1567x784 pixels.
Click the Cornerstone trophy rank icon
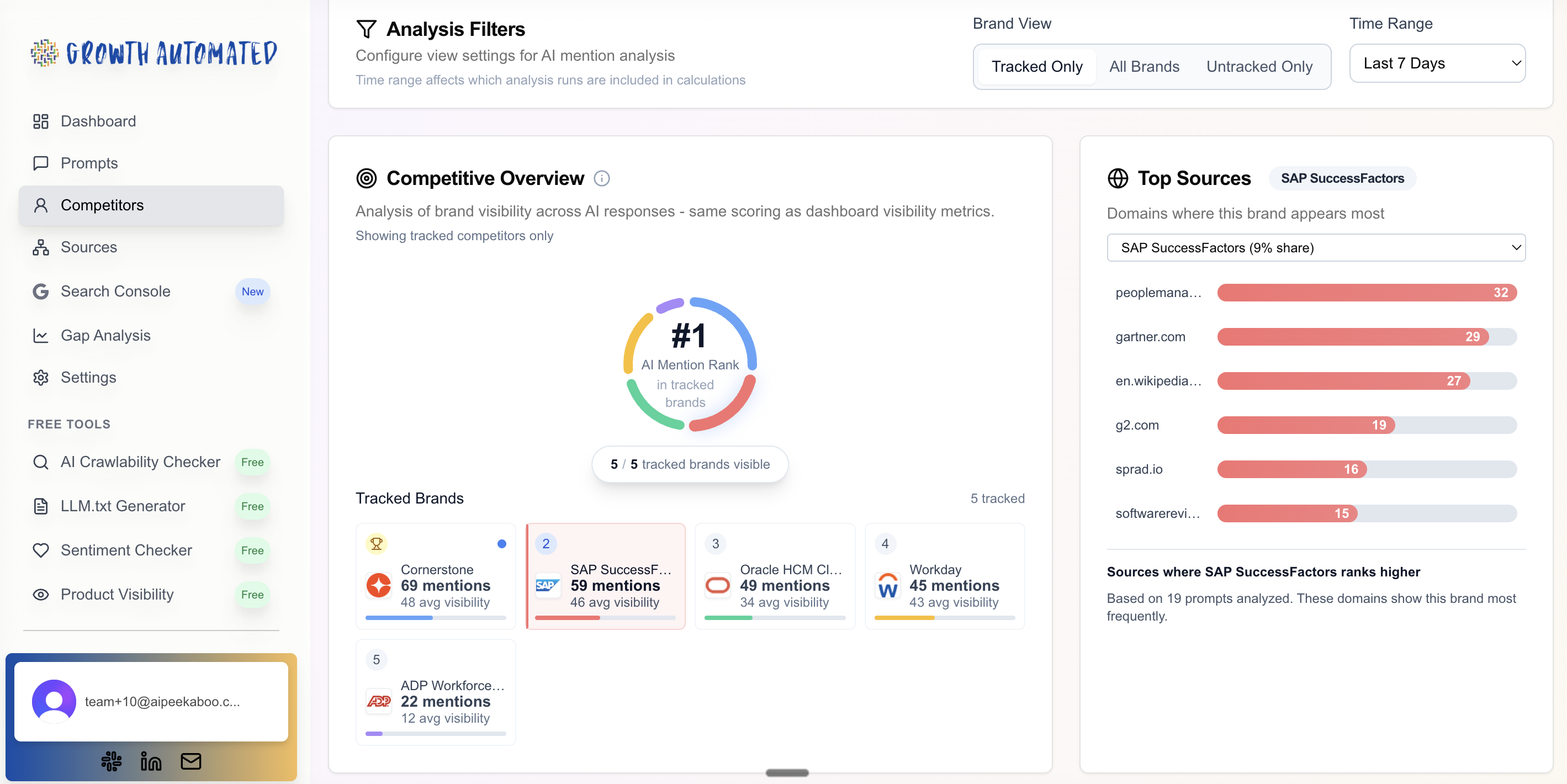point(377,543)
